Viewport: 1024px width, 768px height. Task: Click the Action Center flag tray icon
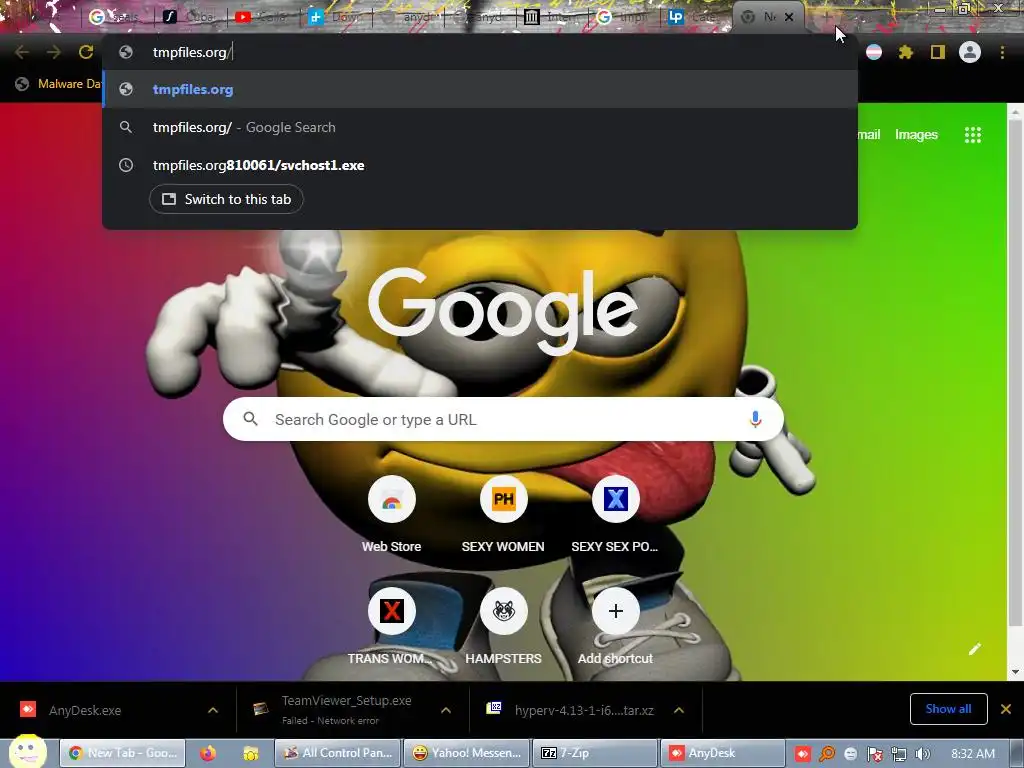[x=874, y=754]
